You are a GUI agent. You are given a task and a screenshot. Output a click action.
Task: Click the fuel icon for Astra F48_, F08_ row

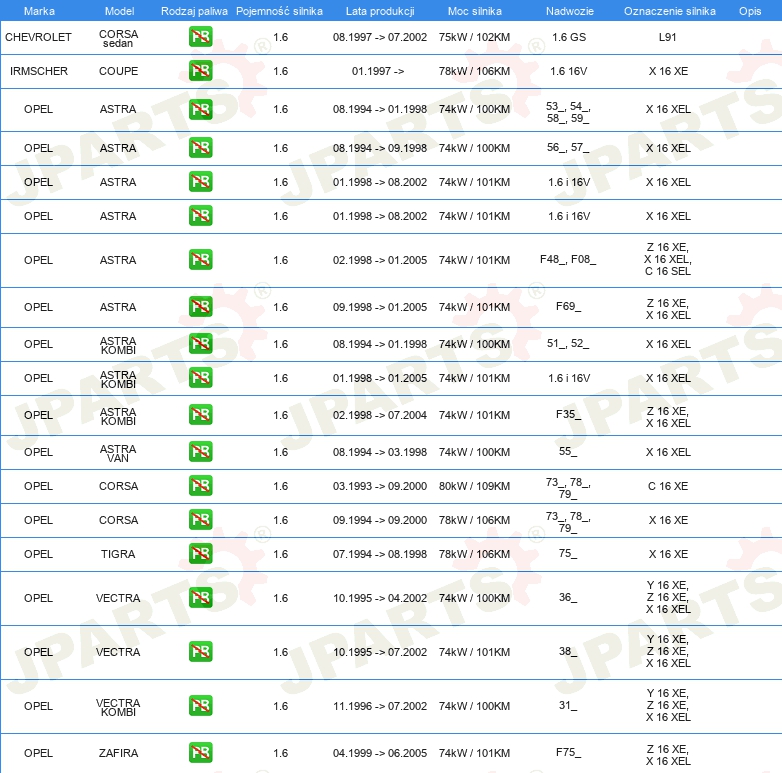[x=200, y=260]
